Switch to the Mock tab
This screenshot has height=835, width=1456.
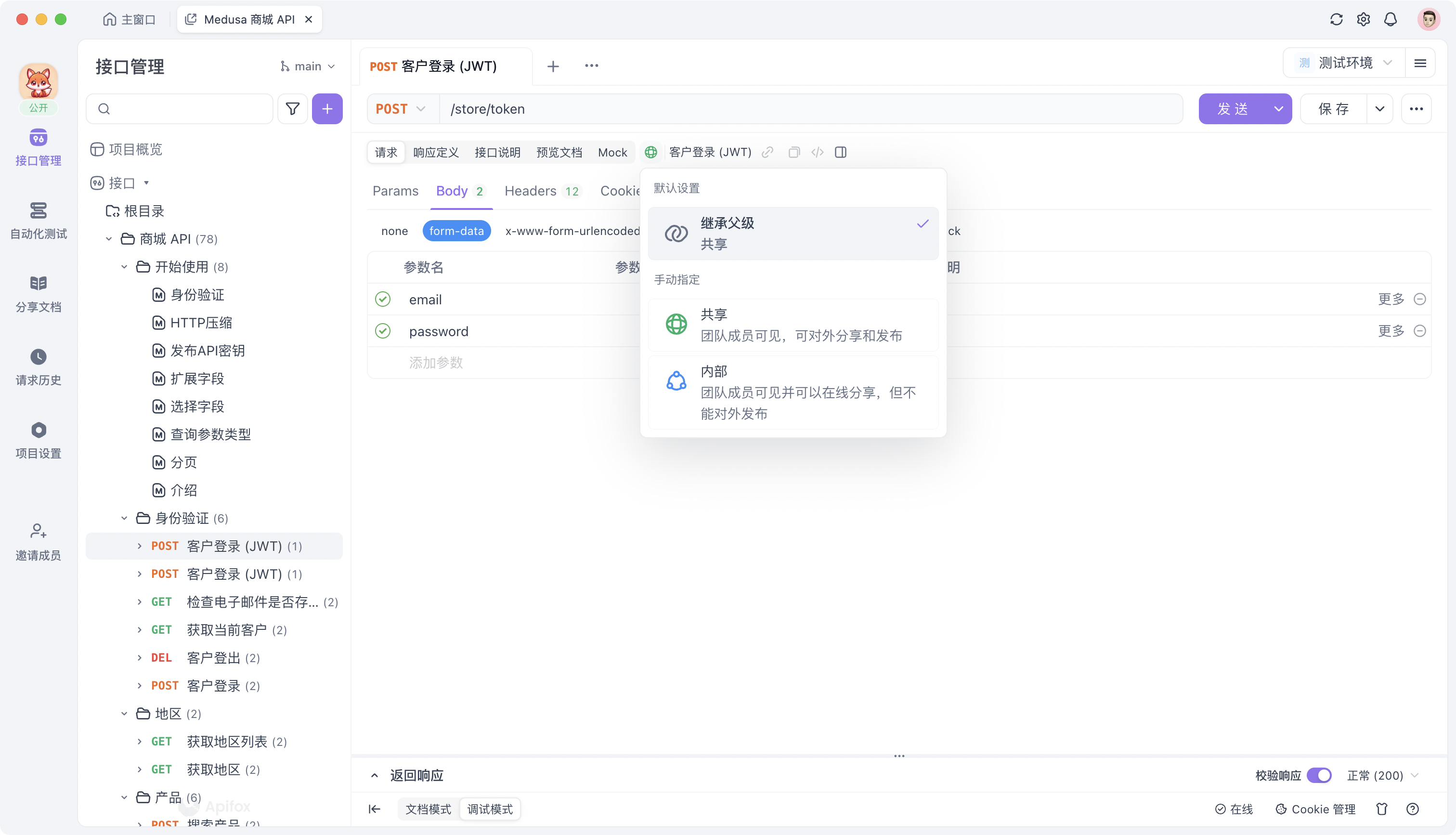[x=612, y=152]
